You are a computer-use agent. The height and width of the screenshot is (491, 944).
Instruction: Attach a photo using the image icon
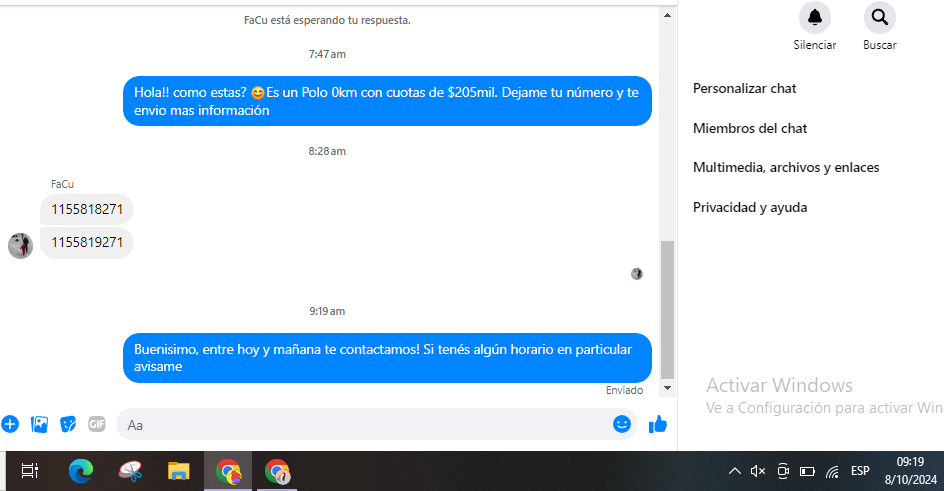(40, 424)
